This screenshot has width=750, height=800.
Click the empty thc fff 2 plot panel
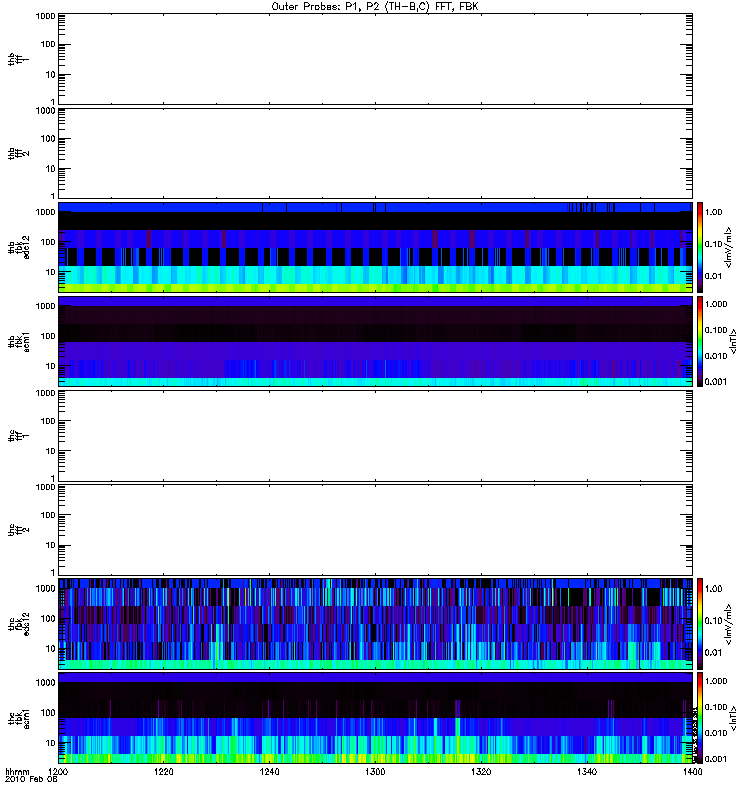pos(375,530)
